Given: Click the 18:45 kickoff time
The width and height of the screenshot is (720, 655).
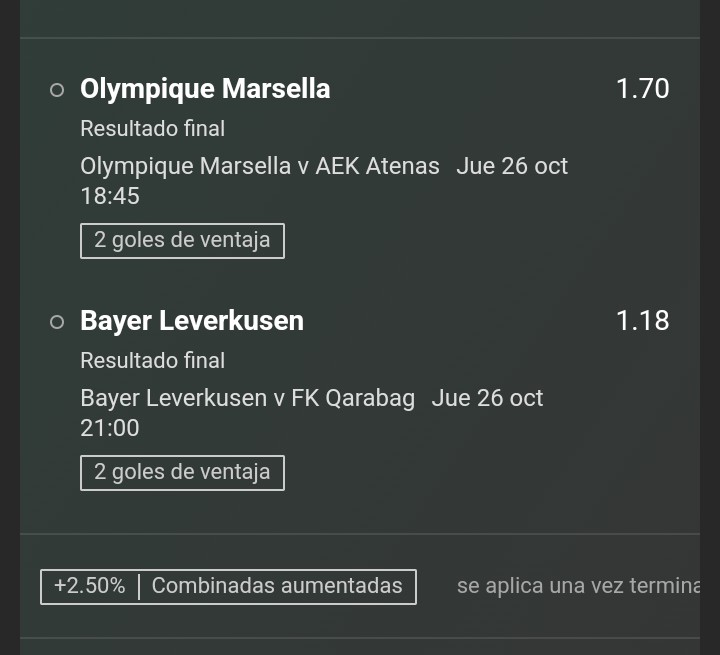Looking at the screenshot, I should [110, 196].
